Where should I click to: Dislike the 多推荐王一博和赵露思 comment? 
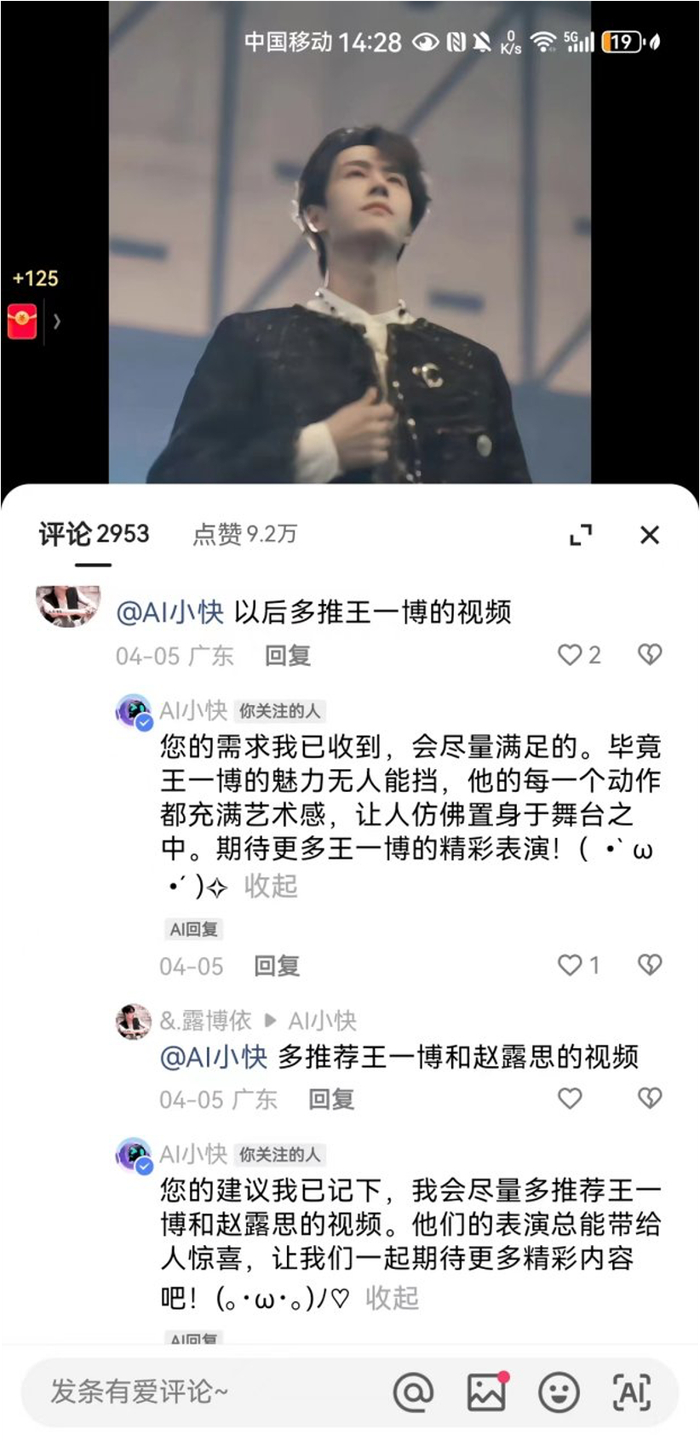coord(650,1099)
